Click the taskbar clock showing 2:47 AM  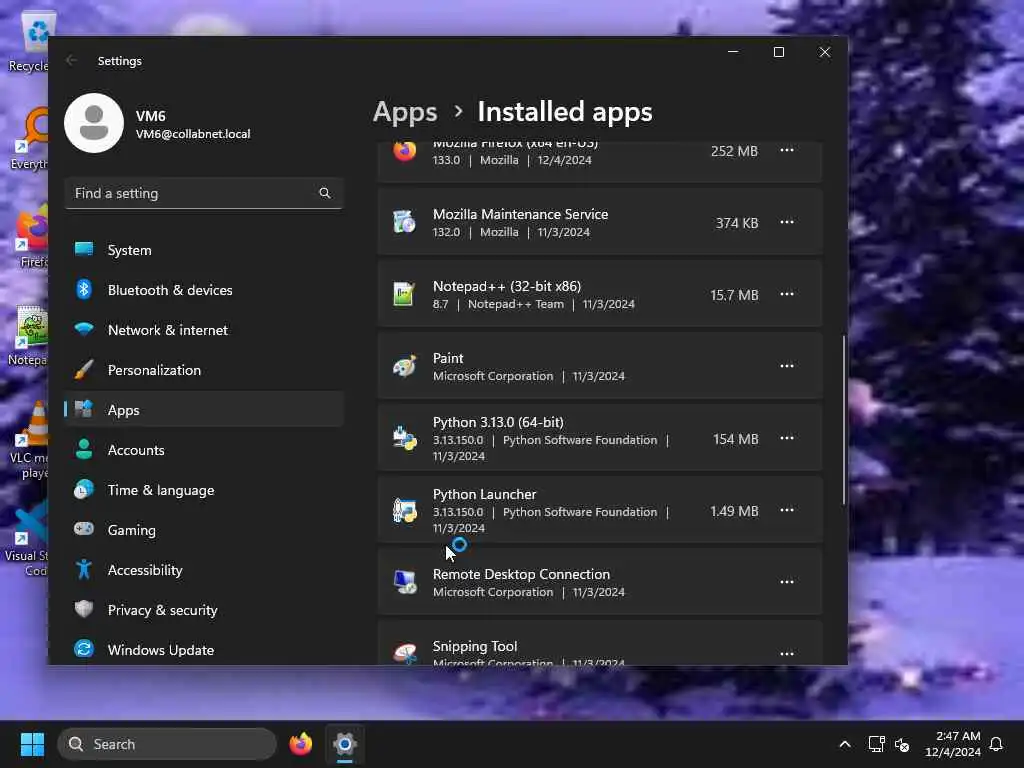pyautogui.click(x=953, y=744)
